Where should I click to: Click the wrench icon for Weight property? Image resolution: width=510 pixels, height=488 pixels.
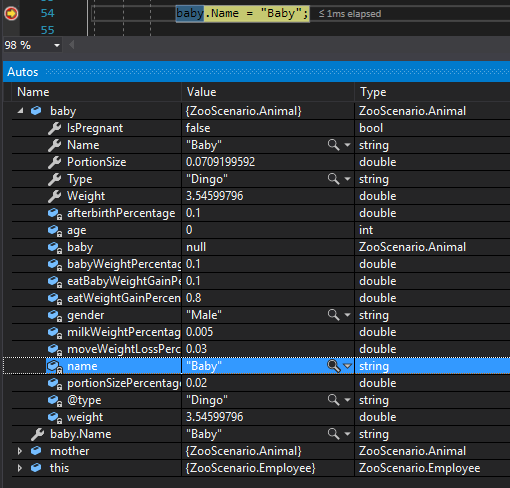(54, 196)
